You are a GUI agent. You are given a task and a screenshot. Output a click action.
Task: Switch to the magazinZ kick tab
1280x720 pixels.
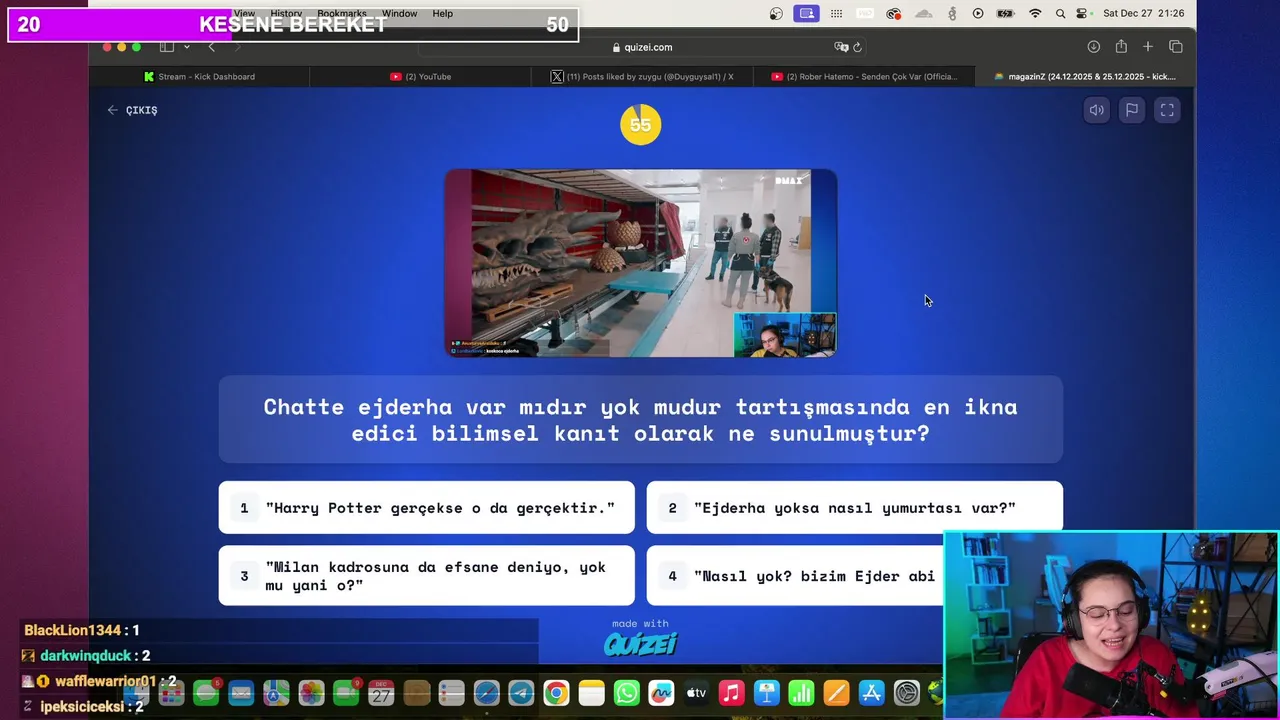point(1085,76)
